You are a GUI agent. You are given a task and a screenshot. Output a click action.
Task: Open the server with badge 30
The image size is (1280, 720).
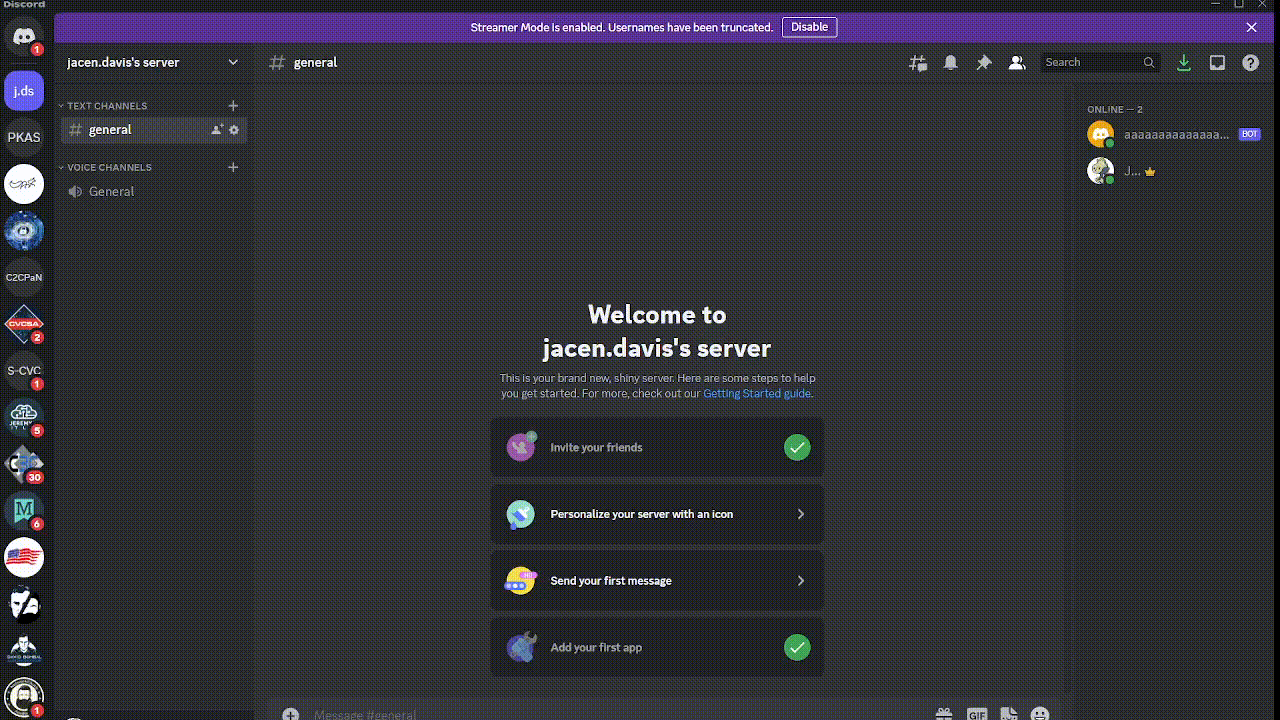(24, 464)
